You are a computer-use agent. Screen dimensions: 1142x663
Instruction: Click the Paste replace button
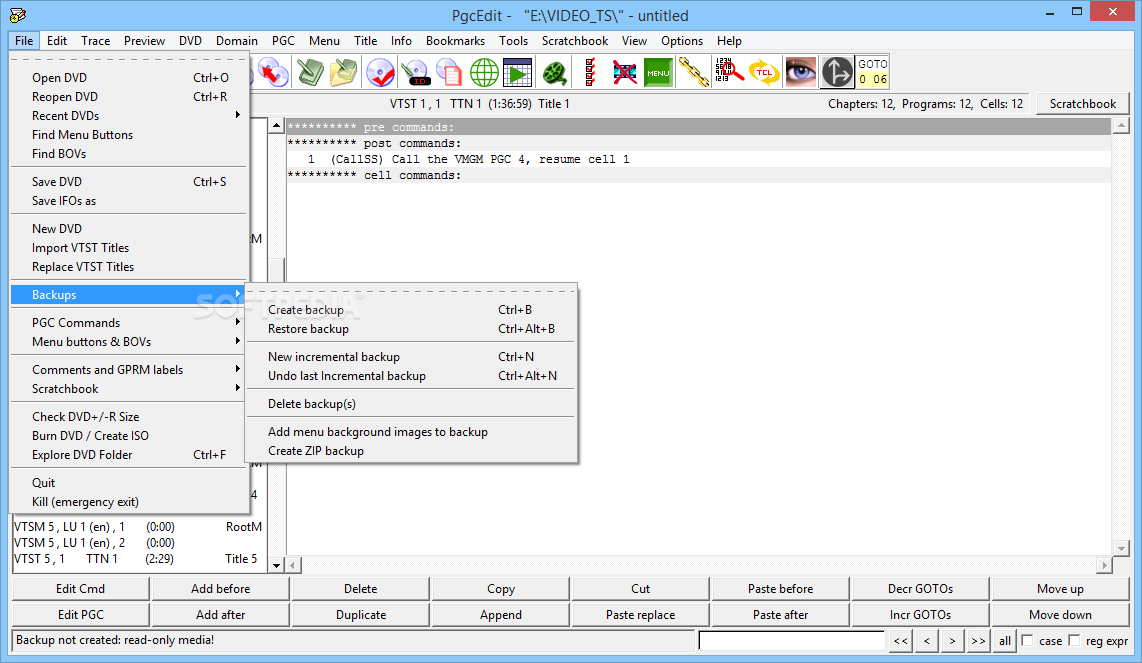[x=640, y=615]
